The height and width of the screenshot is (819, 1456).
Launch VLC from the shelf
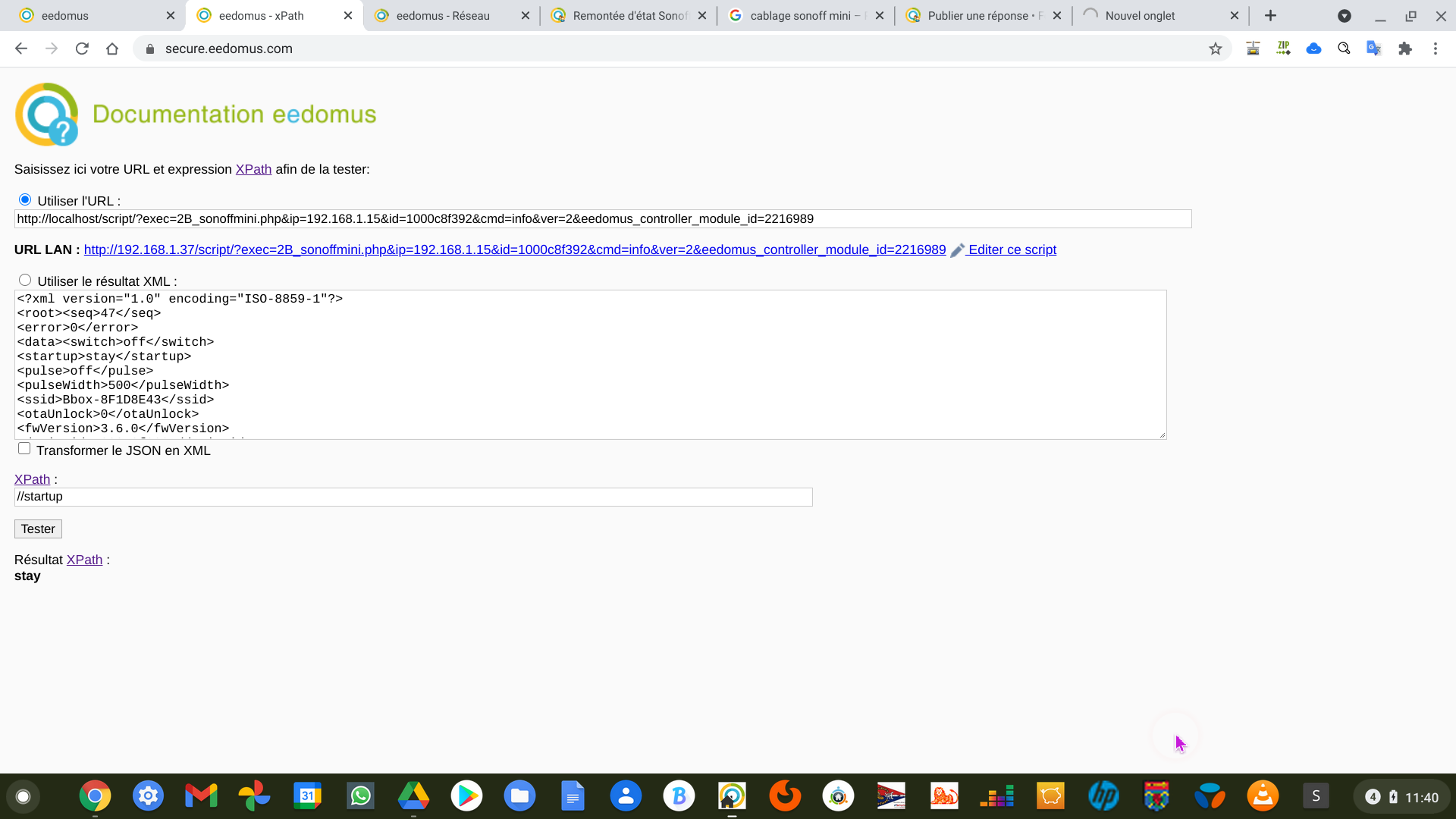point(1263,796)
